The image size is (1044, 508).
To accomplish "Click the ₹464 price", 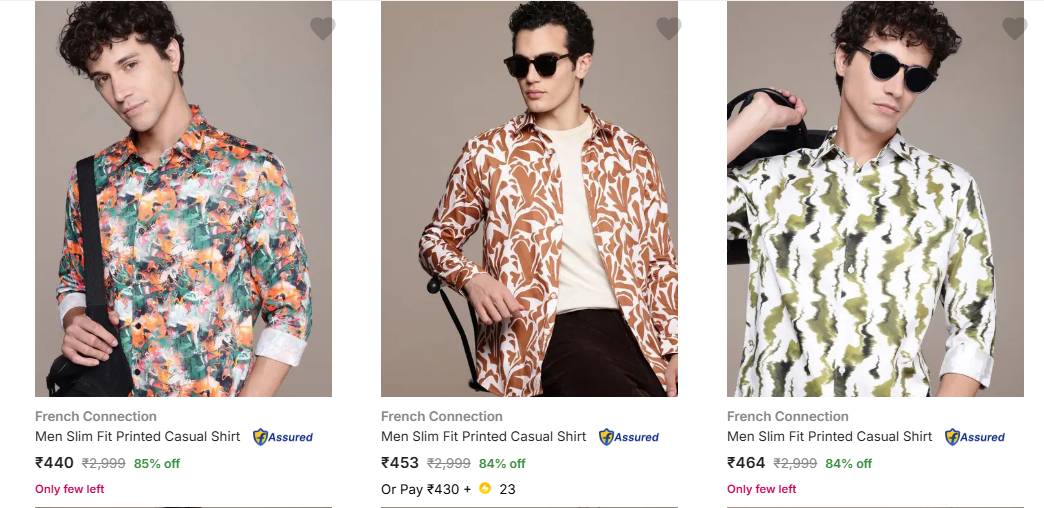I will (x=747, y=463).
